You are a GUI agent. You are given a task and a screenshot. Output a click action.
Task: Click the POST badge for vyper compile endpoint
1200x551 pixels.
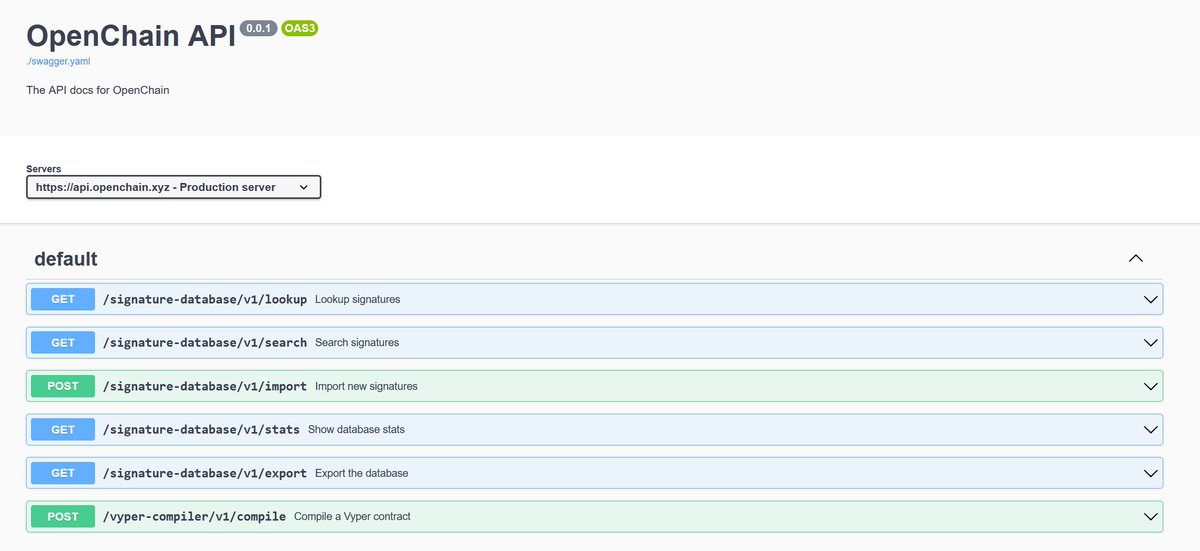(63, 517)
